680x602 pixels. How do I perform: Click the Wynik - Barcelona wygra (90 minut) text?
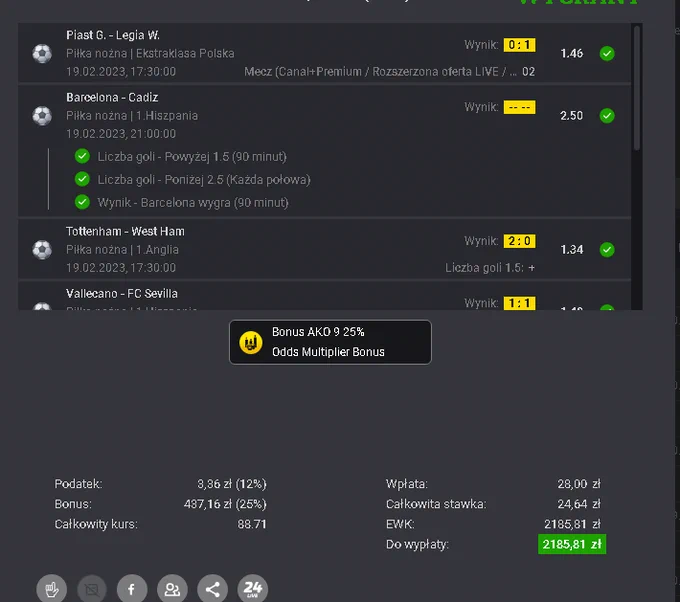193,203
